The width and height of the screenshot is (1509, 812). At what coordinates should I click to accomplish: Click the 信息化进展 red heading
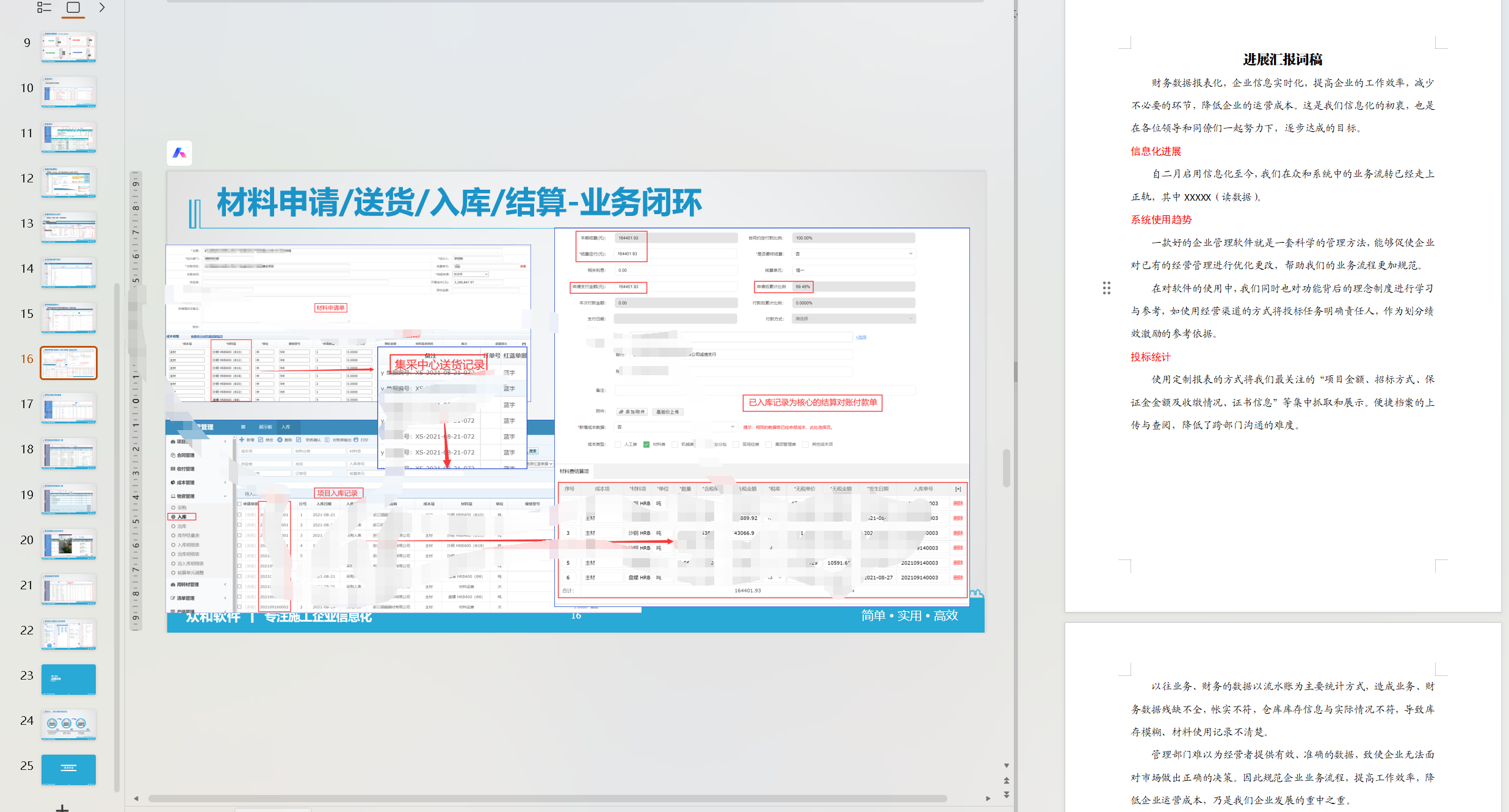[x=1156, y=151]
